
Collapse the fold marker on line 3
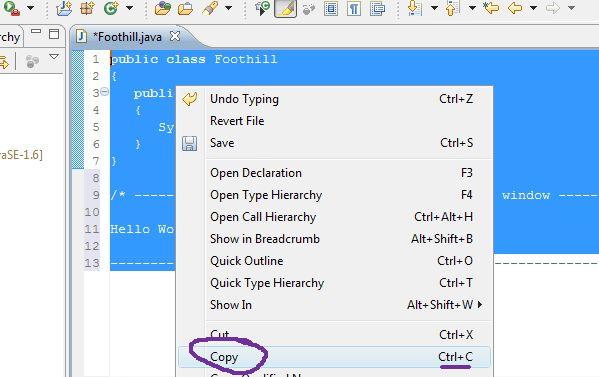(104, 92)
